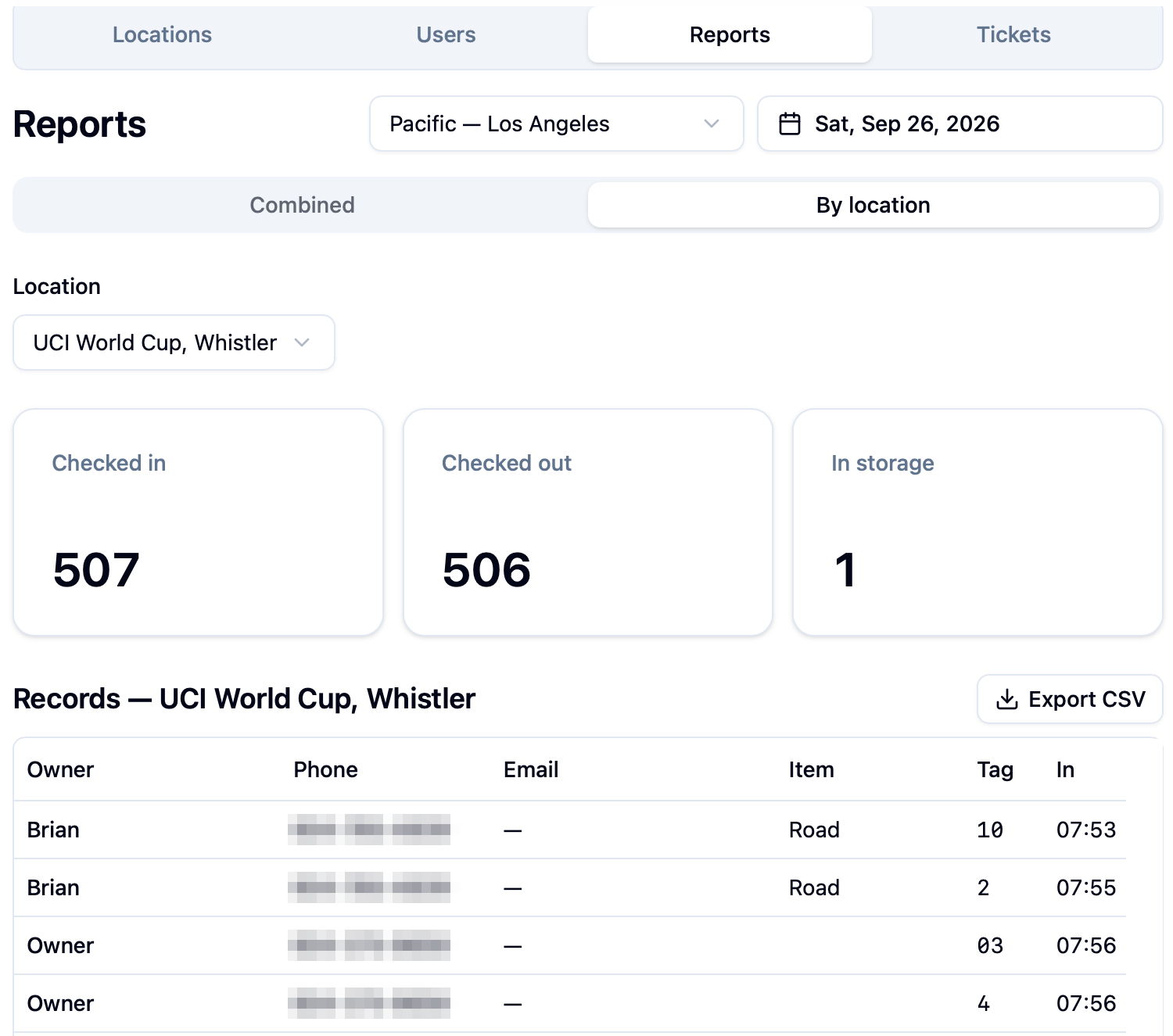This screenshot has width=1173, height=1036.
Task: Click the Phone column header
Action: tap(325, 769)
